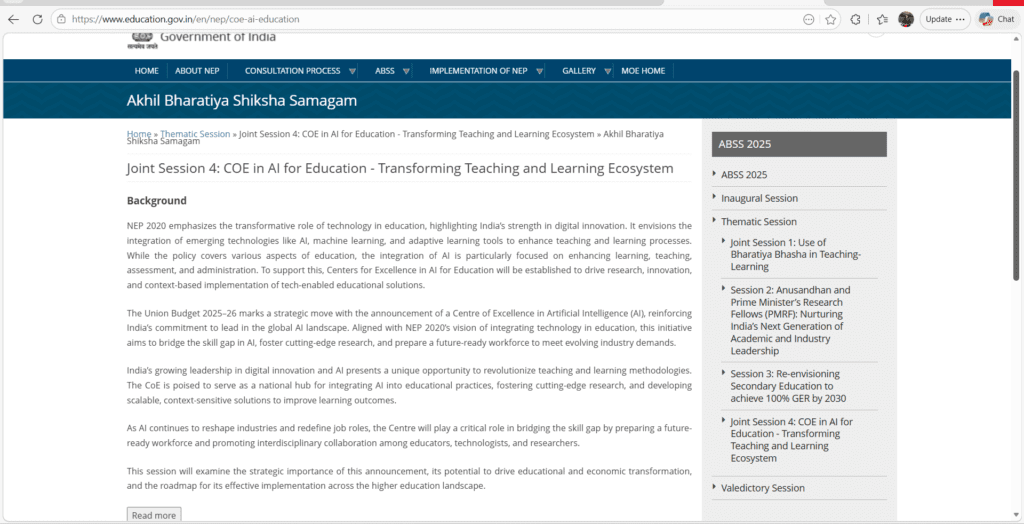Add this page to favorites star icon
This screenshot has height=524, width=1024.
point(831,19)
